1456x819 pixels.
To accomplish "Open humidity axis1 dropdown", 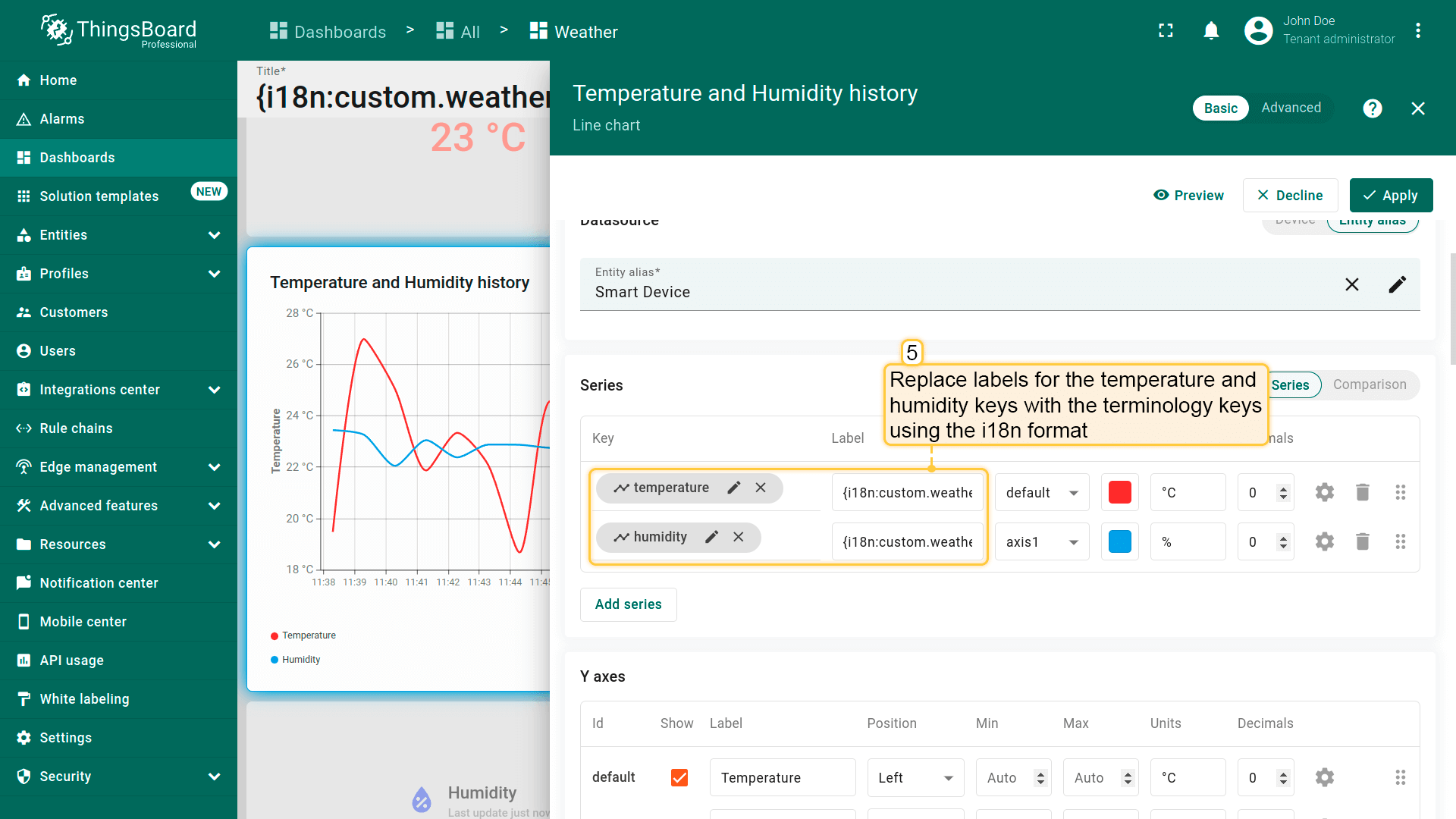I will 1041,541.
